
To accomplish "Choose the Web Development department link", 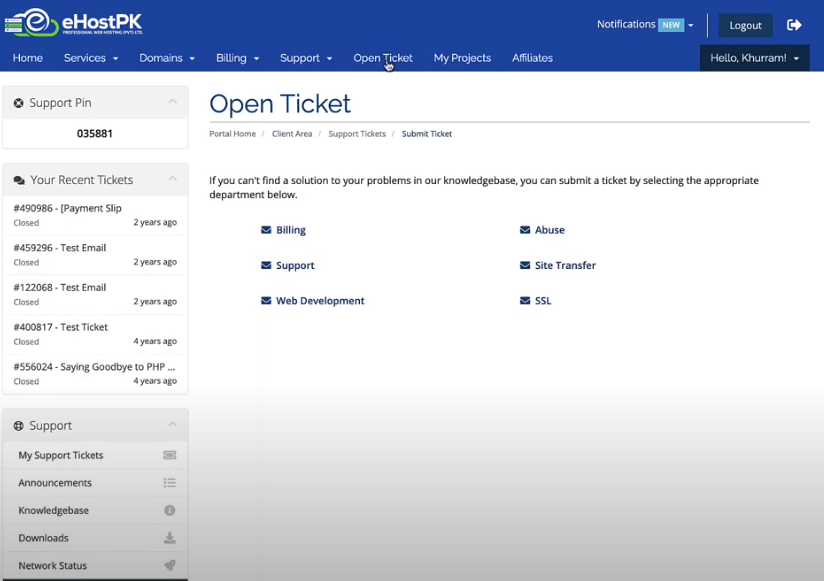I will tap(320, 300).
